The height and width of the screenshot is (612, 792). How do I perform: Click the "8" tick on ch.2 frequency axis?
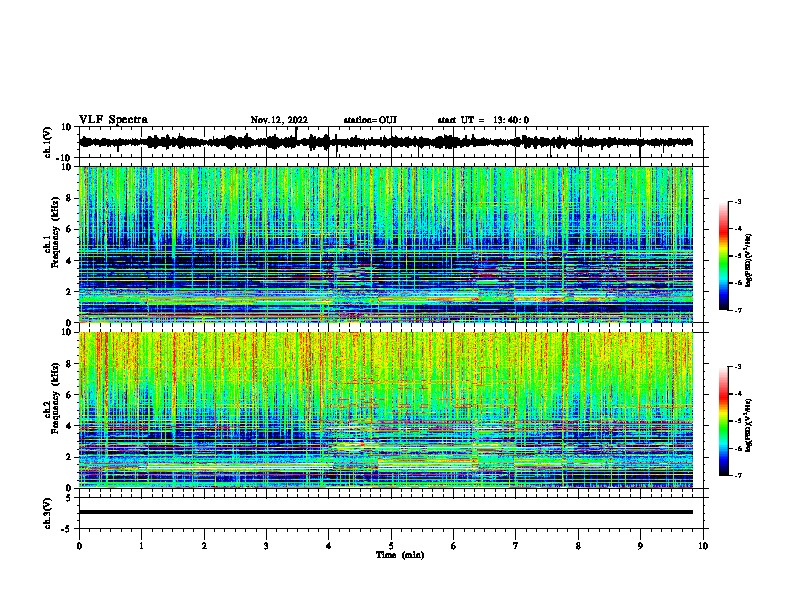(69, 364)
